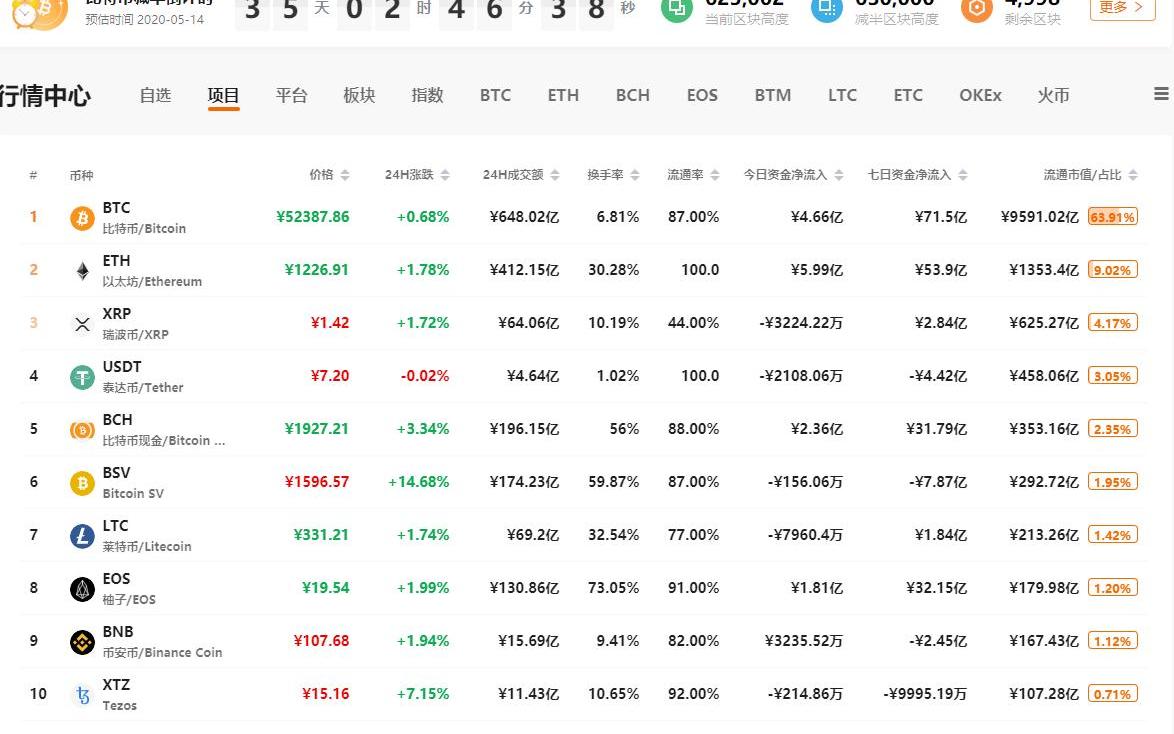Sort by the 今日资金净流入 column arrows
The height and width of the screenshot is (734, 1174).
coord(839,175)
